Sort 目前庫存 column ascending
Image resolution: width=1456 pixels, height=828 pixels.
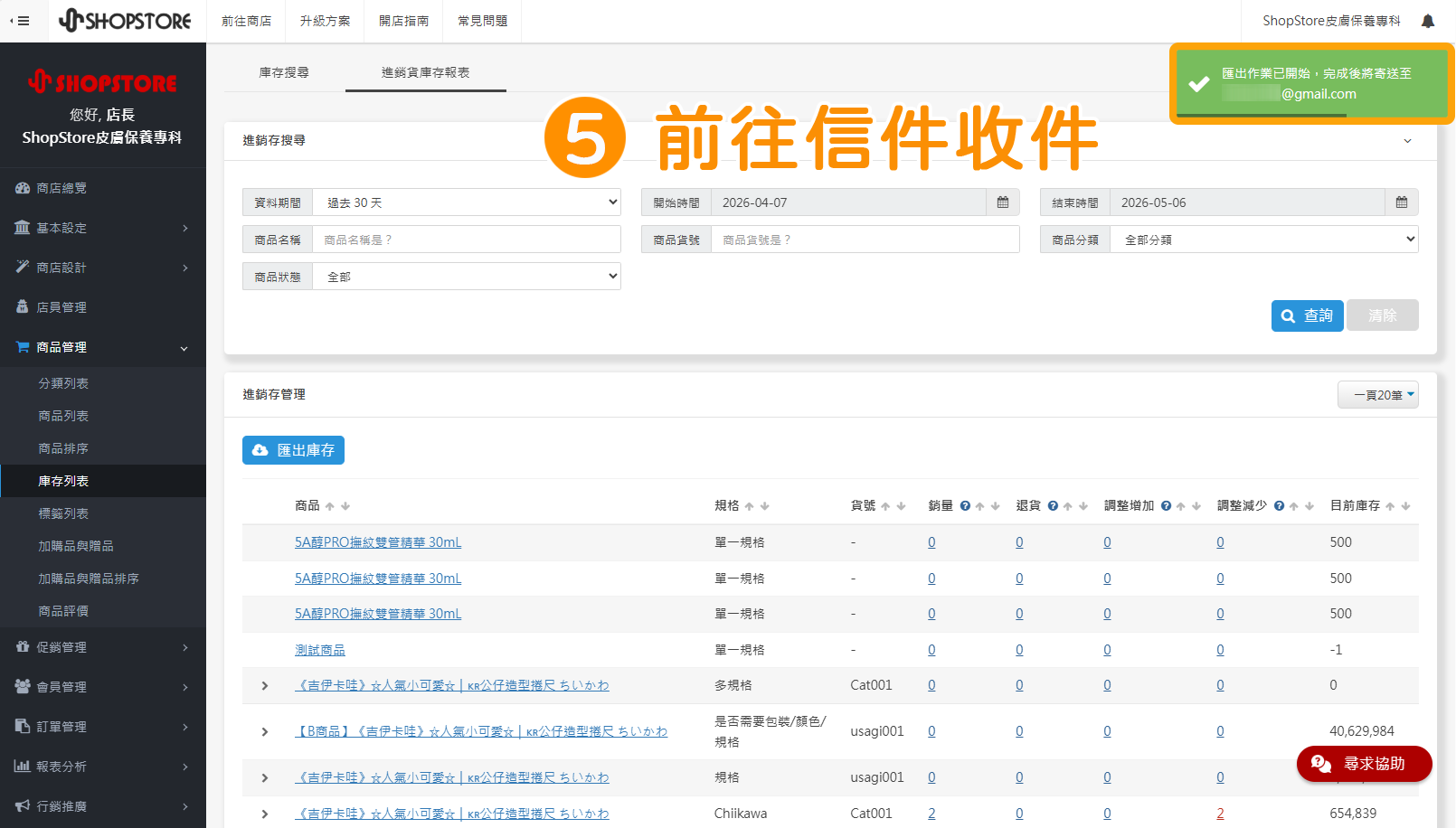click(x=1390, y=506)
